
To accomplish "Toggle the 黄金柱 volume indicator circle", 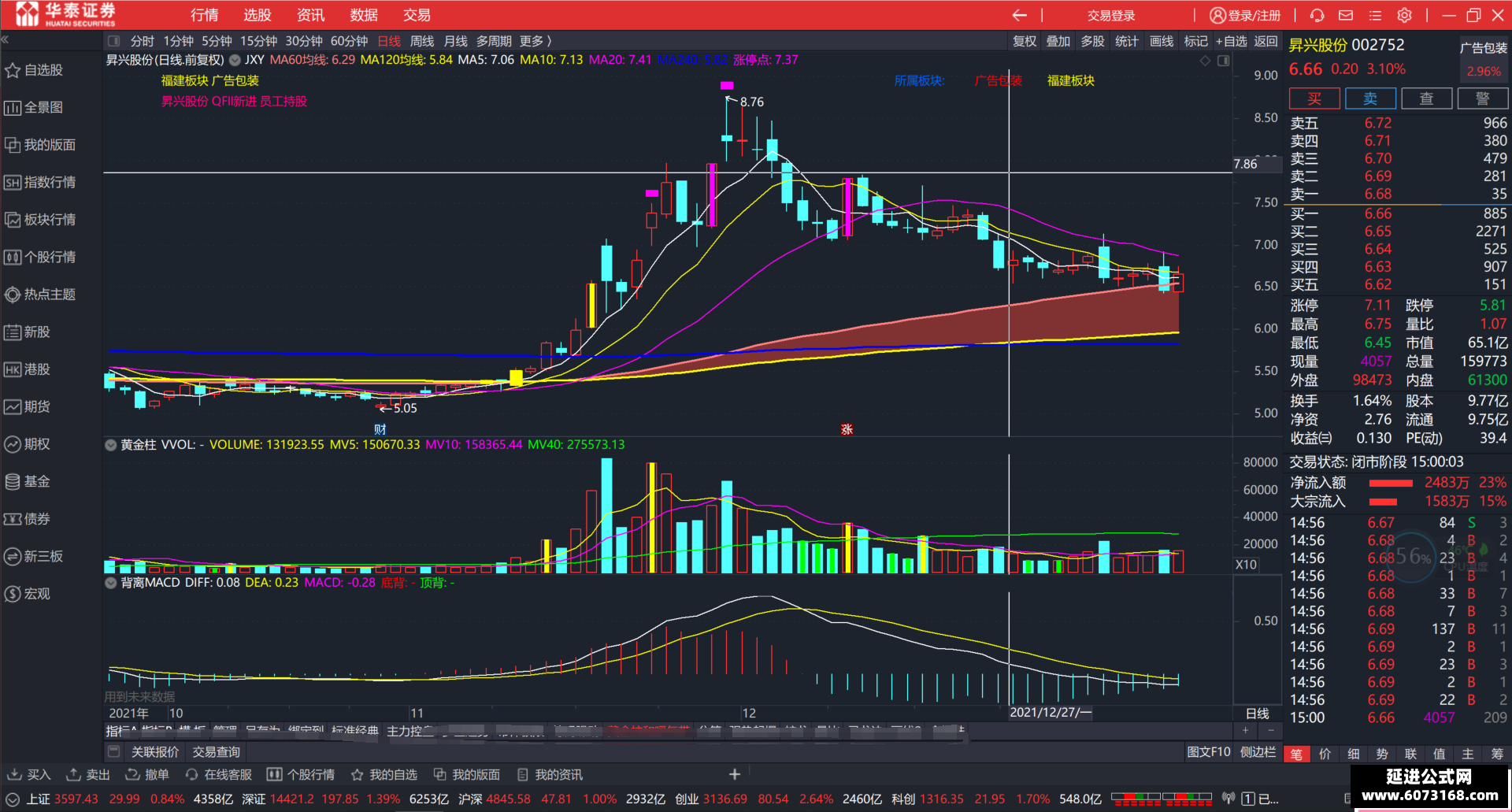I will (x=111, y=445).
